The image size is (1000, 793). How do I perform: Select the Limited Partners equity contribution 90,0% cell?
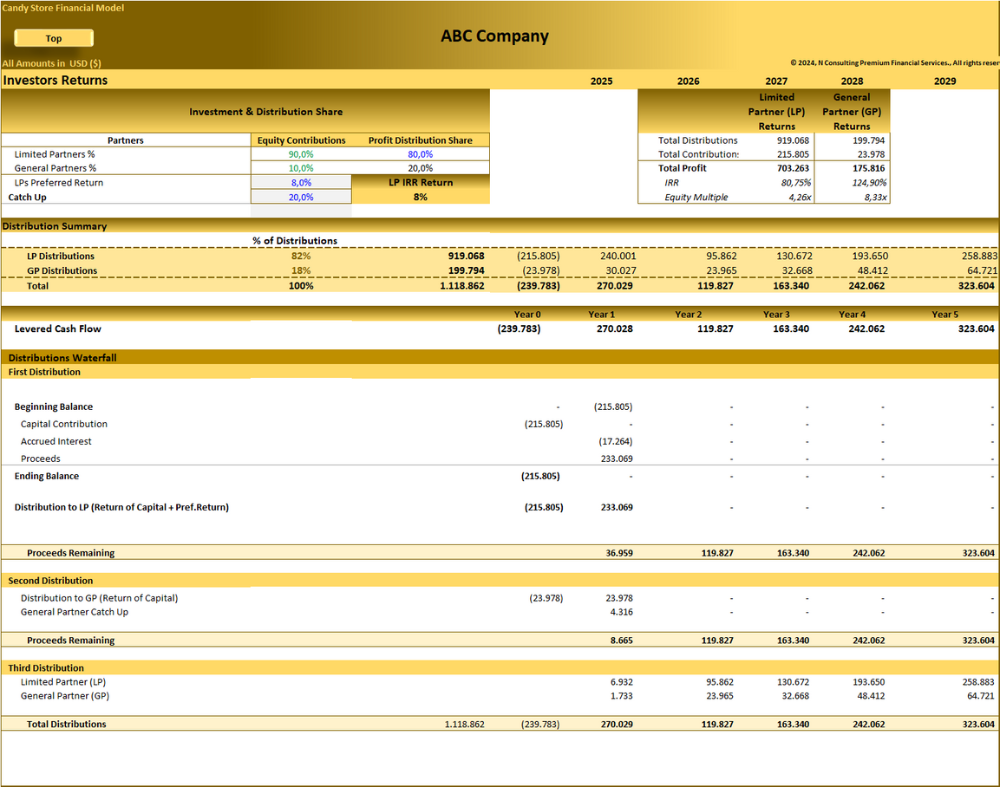300,154
